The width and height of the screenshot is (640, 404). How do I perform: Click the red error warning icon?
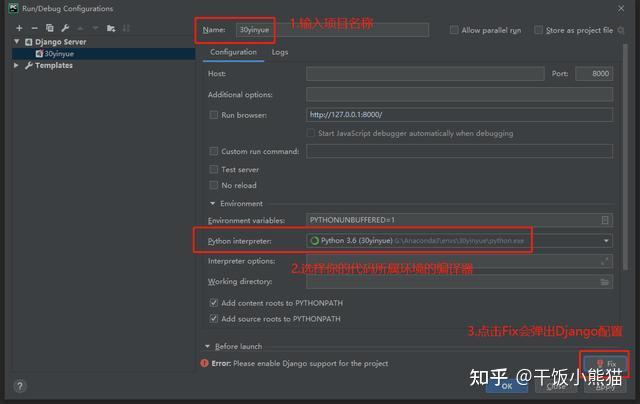pyautogui.click(x=204, y=363)
